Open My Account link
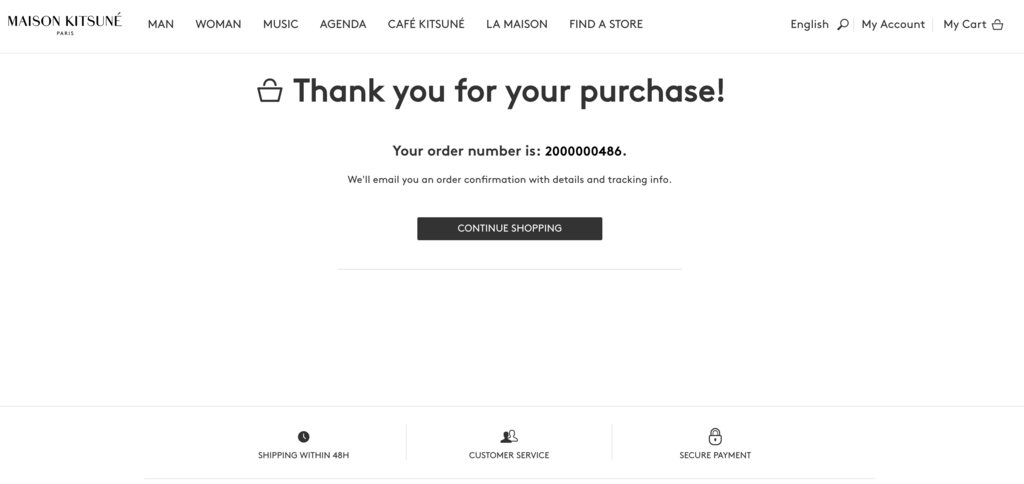This screenshot has height=484, width=1024. click(893, 24)
